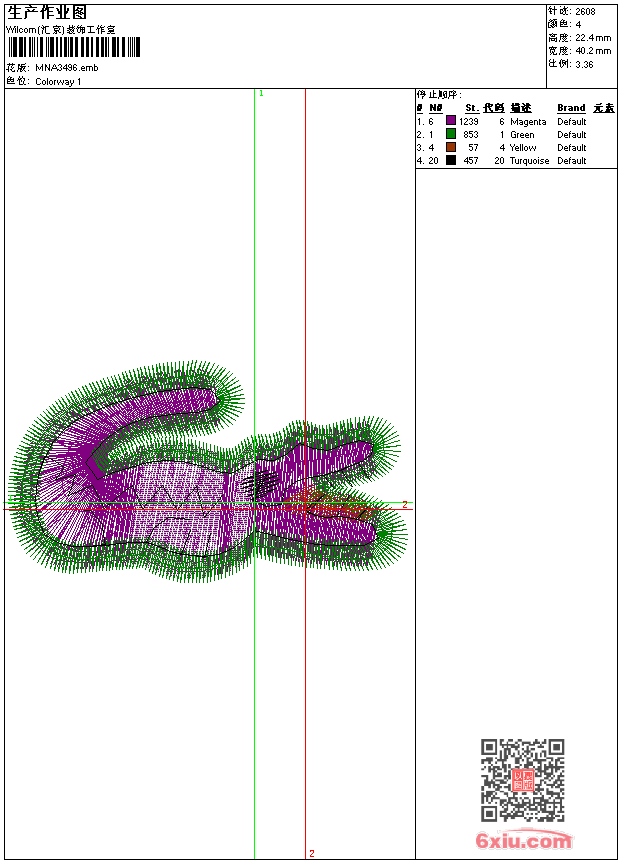The height and width of the screenshot is (860, 620).
Task: Click the 'N#' column header
Action: click(436, 108)
